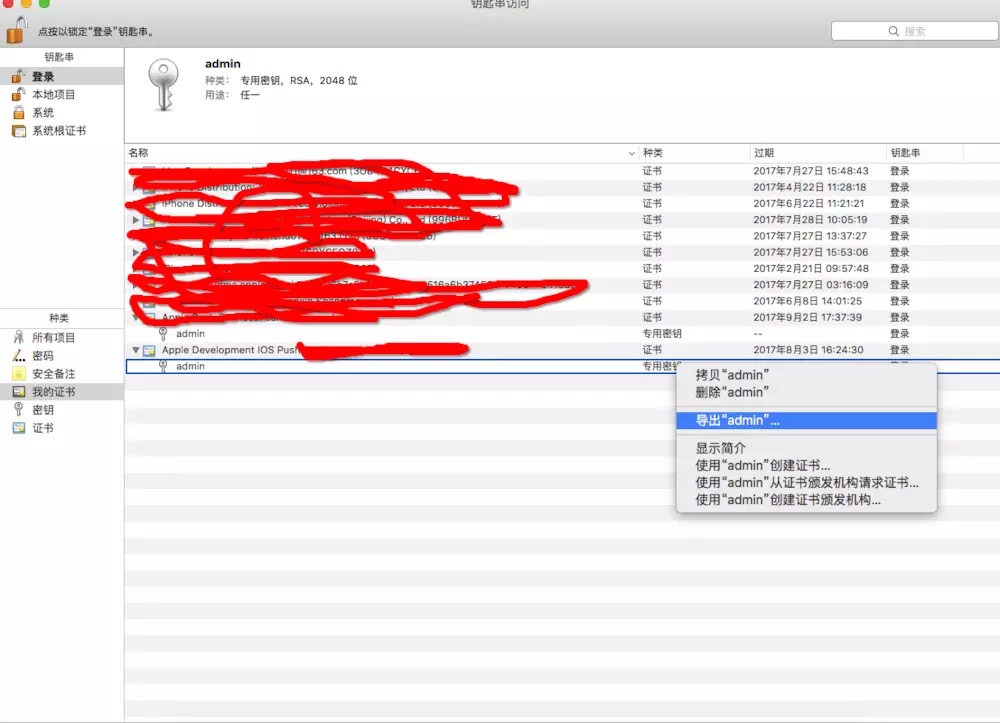
Task: Choose 使用"admin"创建证书... menu item
Action: [x=806, y=465]
